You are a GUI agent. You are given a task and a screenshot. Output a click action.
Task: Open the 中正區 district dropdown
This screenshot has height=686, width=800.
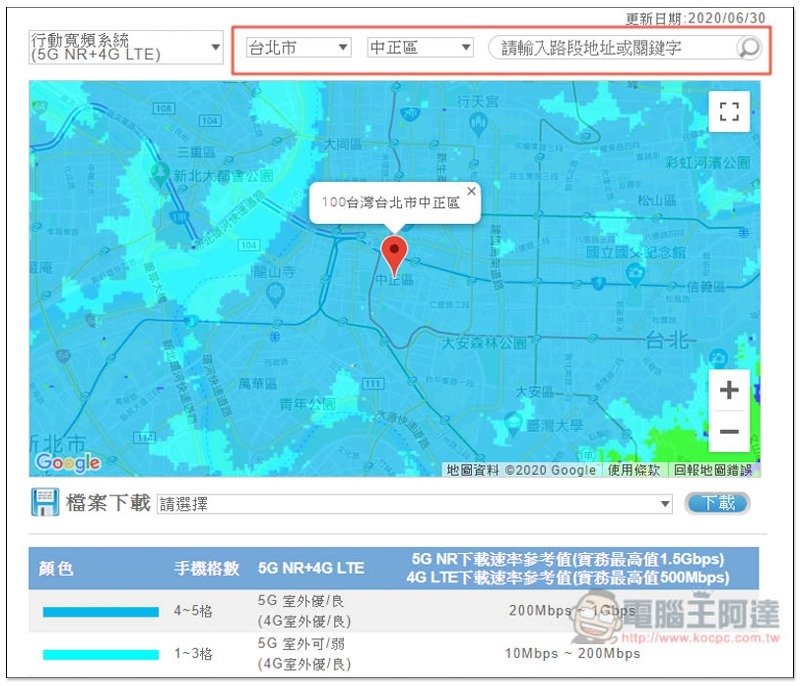[420, 47]
